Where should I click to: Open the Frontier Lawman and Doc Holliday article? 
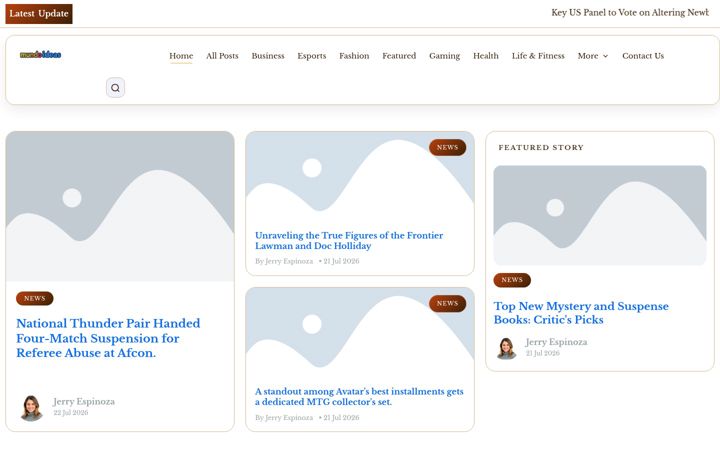click(349, 241)
